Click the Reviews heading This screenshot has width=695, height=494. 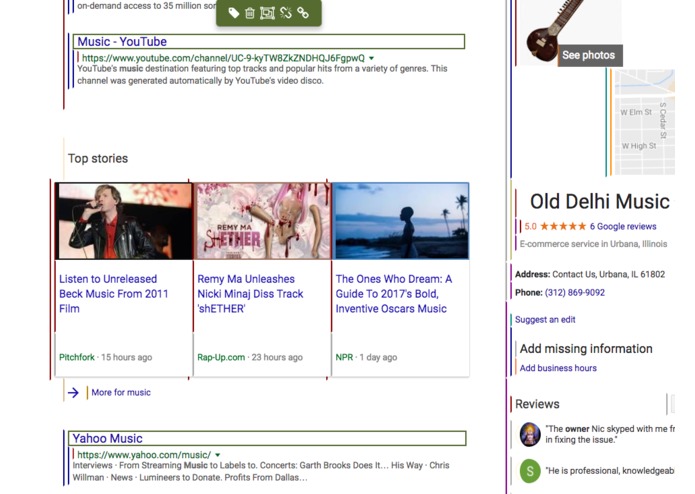click(x=537, y=404)
